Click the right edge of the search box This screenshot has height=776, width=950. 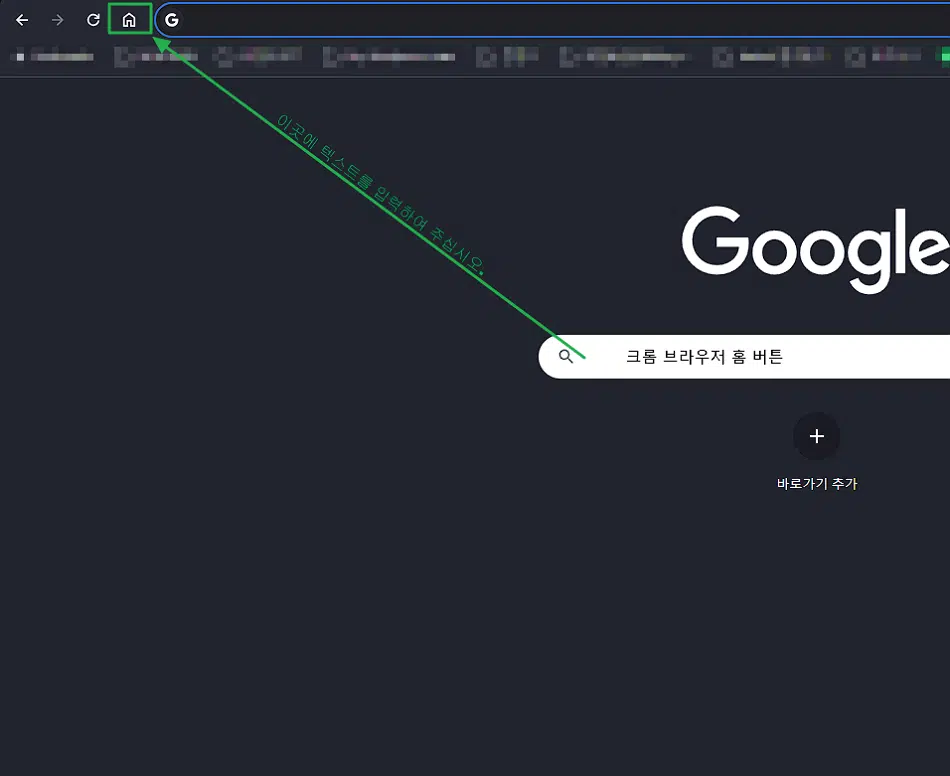(940, 356)
